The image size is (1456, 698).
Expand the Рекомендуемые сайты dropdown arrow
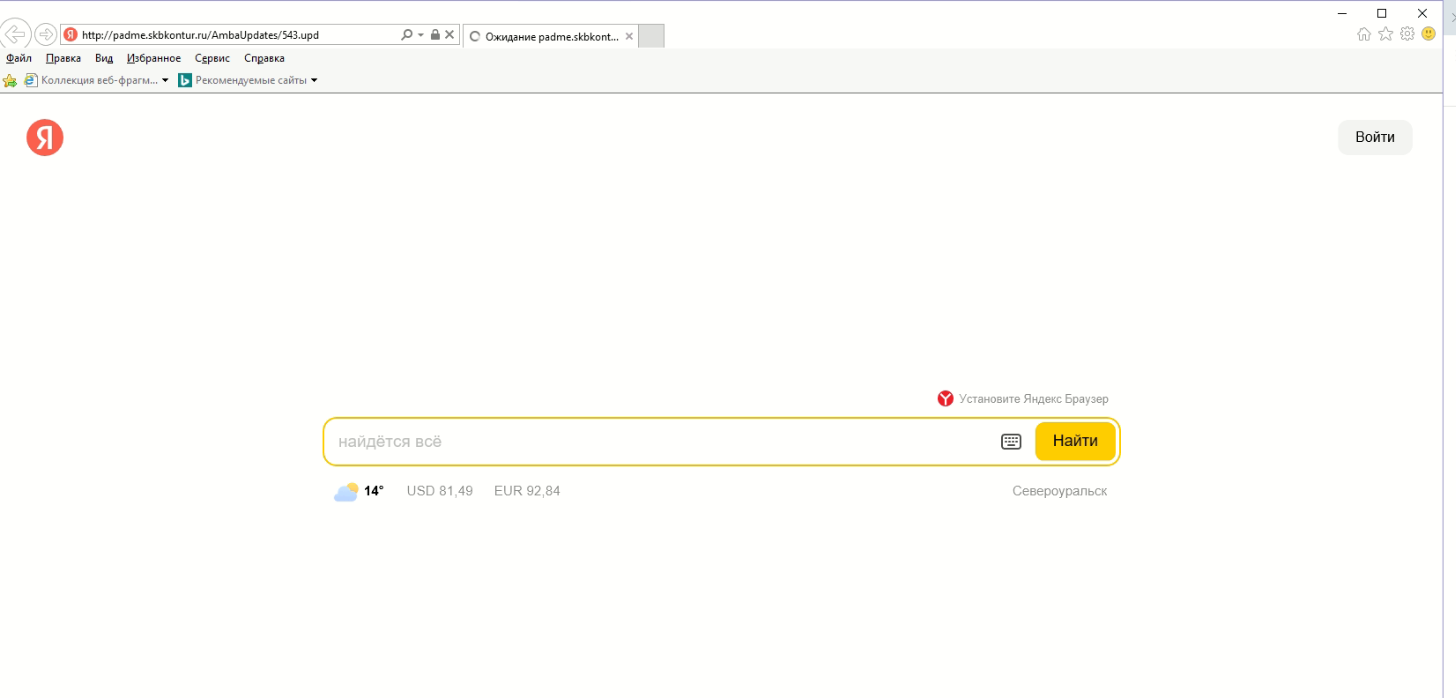tap(314, 80)
